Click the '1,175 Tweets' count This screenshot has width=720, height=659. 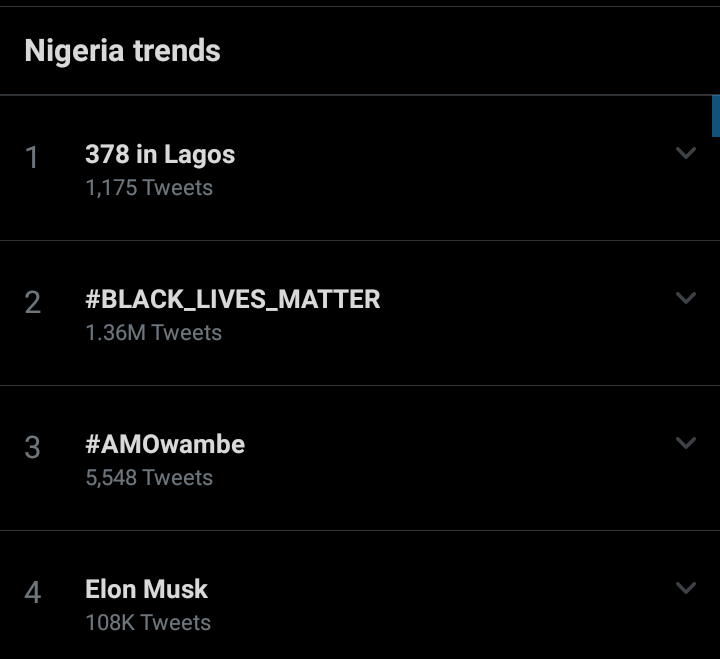(x=149, y=187)
